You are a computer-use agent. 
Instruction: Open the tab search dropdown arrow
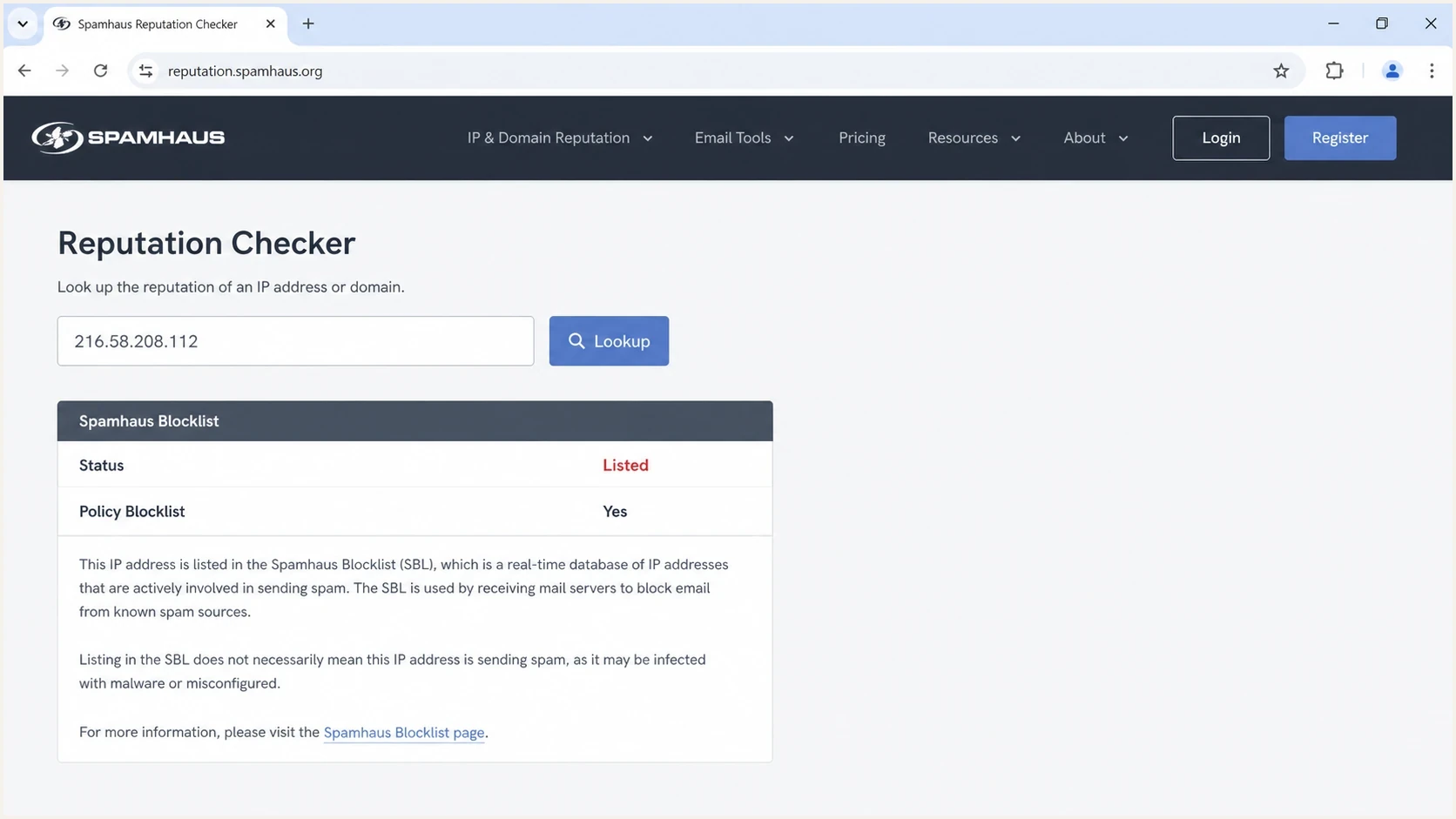click(23, 23)
